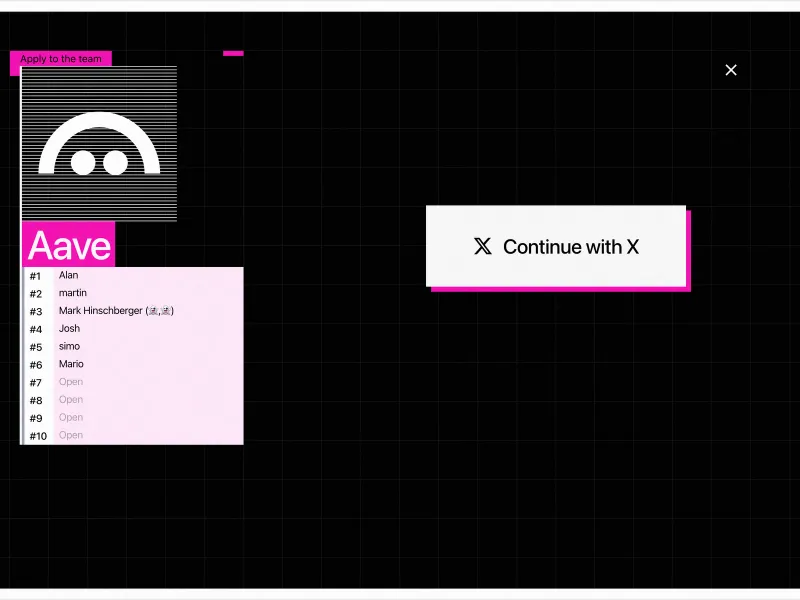Select team member Josh
The width and height of the screenshot is (800, 600).
click(69, 329)
